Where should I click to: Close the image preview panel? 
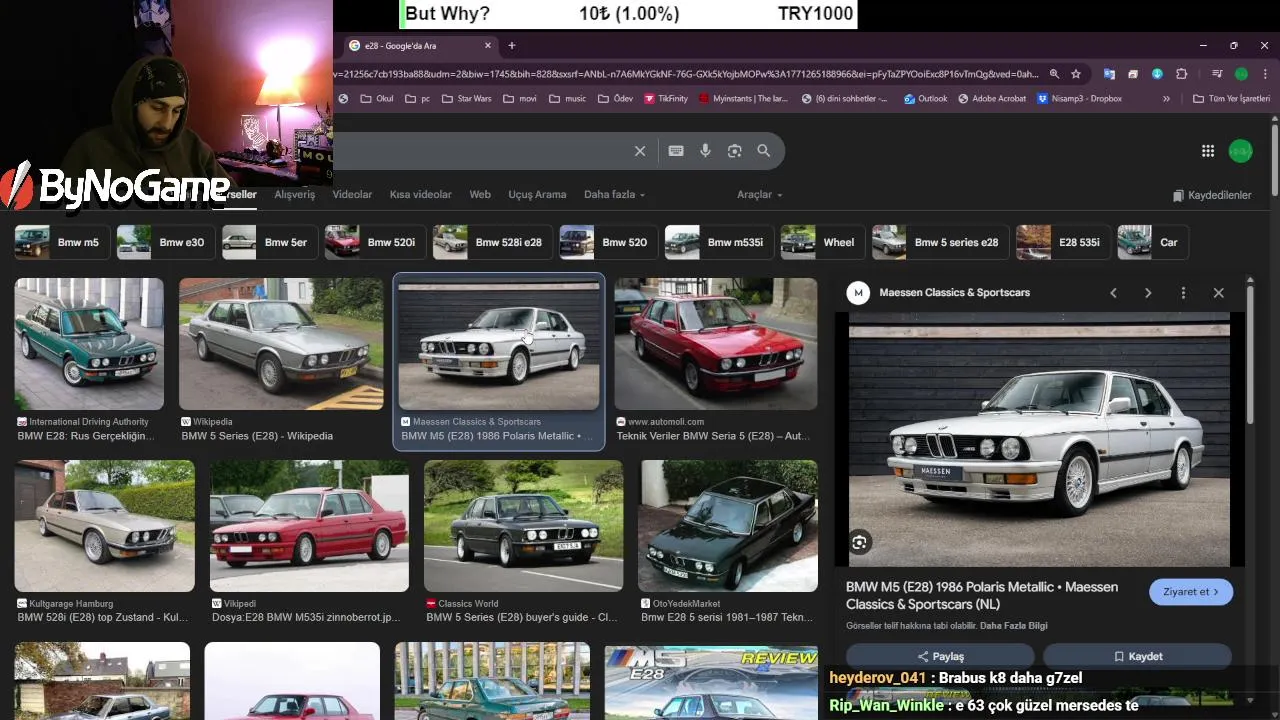pyautogui.click(x=1218, y=293)
